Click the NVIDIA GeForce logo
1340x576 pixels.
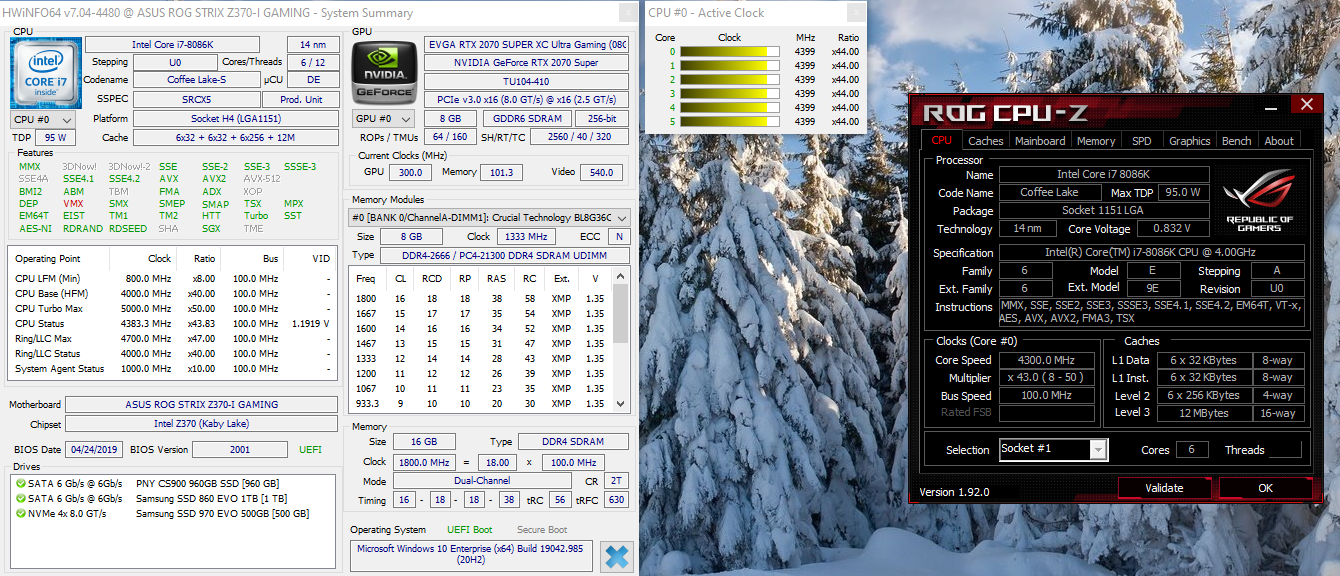[x=384, y=71]
